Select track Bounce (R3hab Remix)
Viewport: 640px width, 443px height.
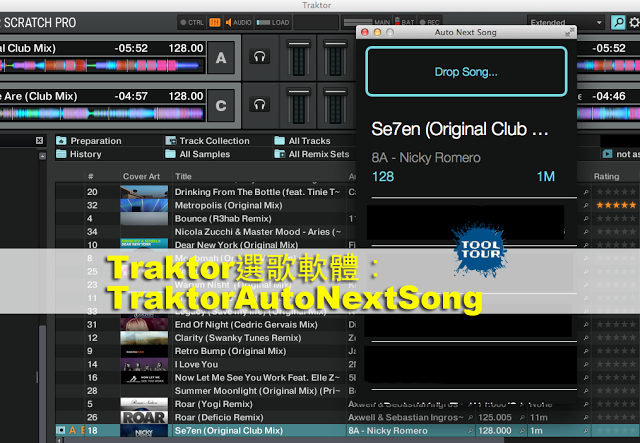tap(223, 218)
